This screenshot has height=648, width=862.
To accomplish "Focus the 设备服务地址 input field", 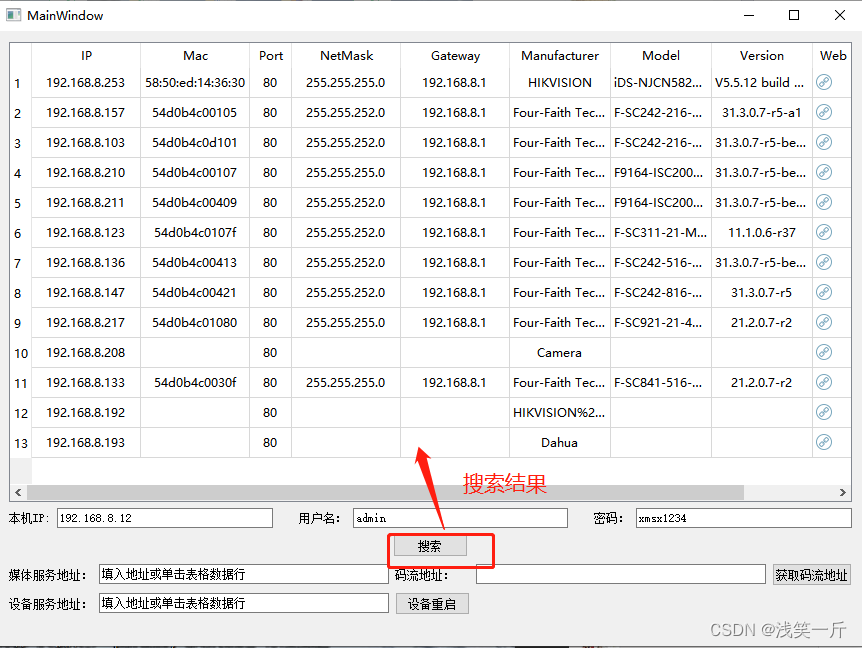I will 244,603.
